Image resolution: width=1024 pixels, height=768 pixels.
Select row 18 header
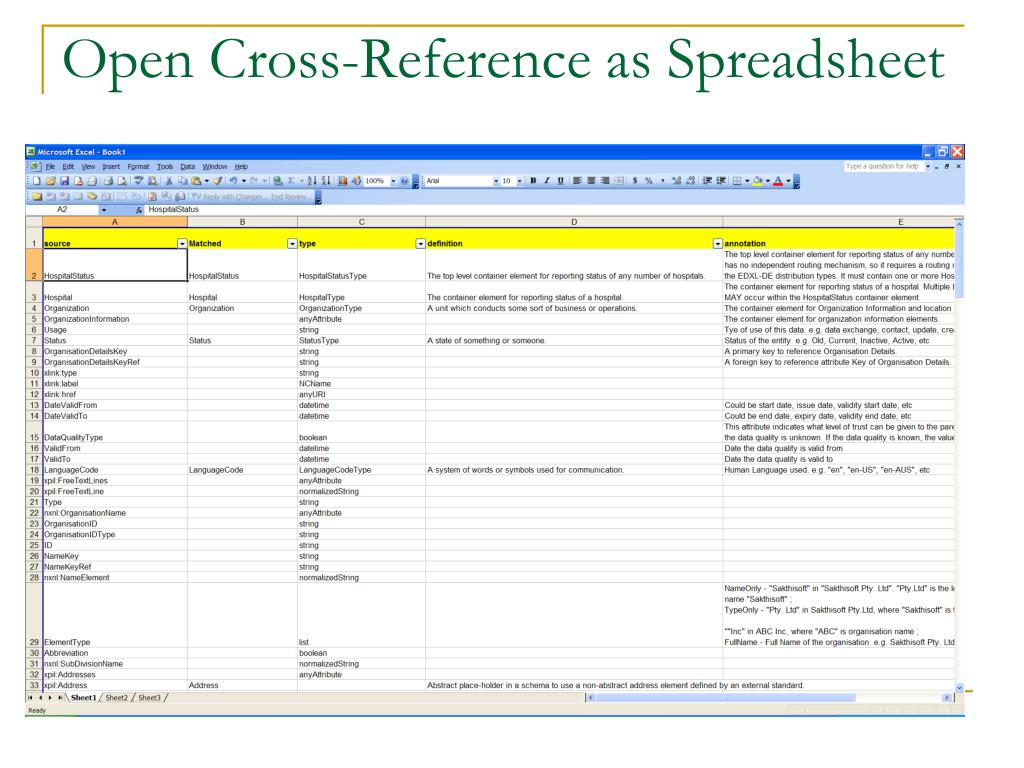click(x=34, y=470)
